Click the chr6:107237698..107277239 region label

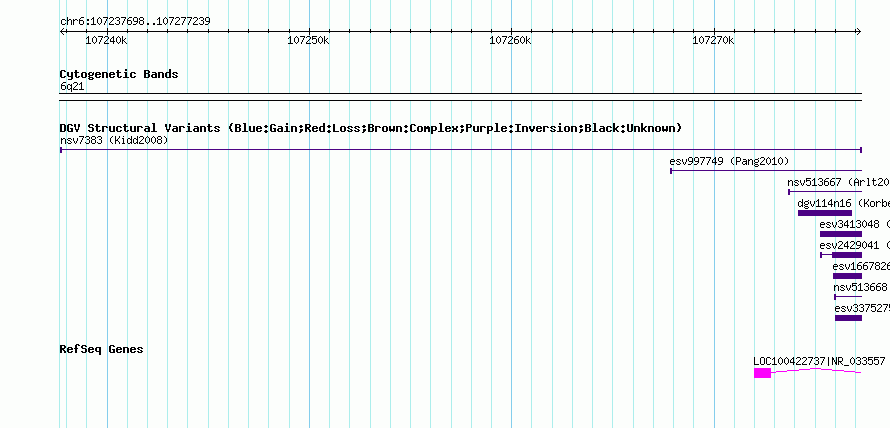click(135, 21)
